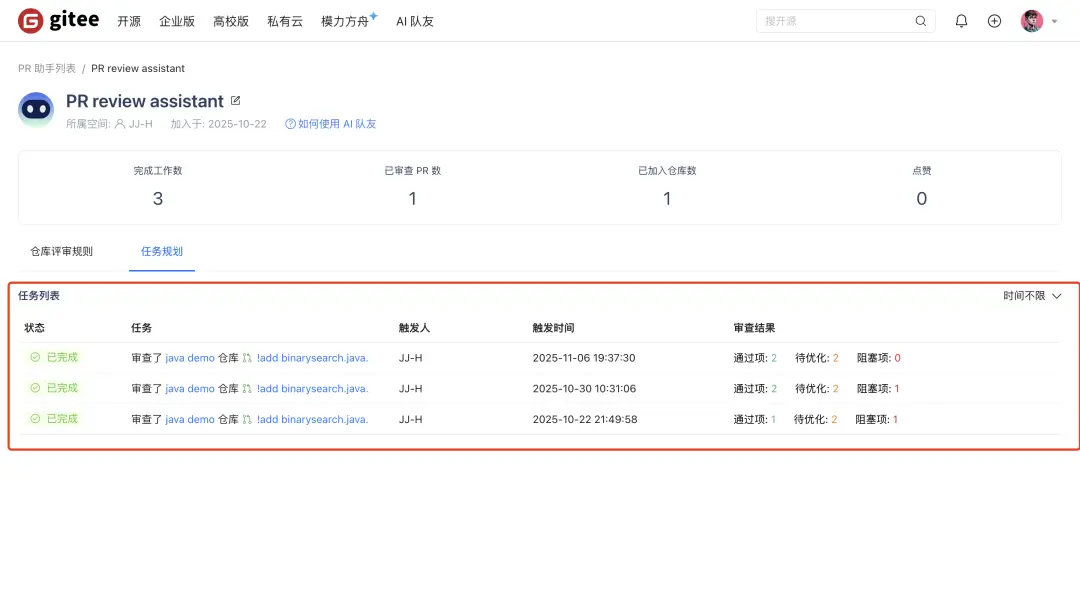Click the completed status icon for 2025-11-06 task
This screenshot has height=609, width=1080.
35,357
